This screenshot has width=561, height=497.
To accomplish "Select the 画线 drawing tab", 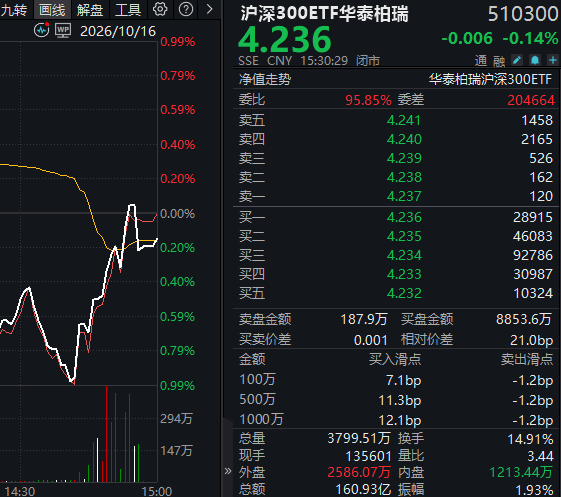I will pos(52,10).
